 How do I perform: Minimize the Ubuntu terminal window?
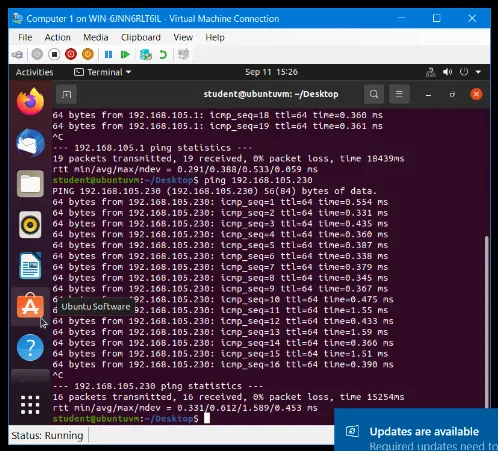coord(428,95)
